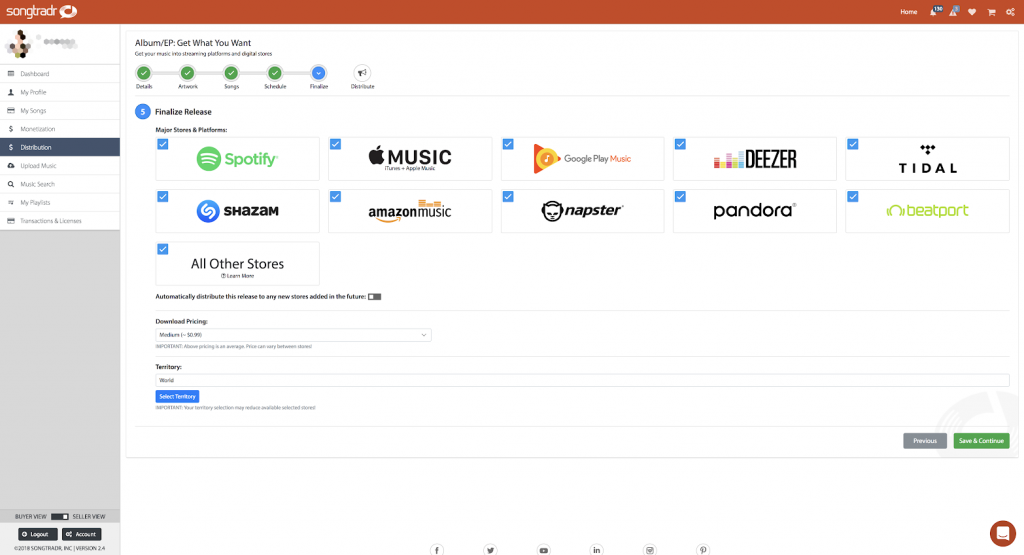Click the Amazon Music logo

point(409,211)
